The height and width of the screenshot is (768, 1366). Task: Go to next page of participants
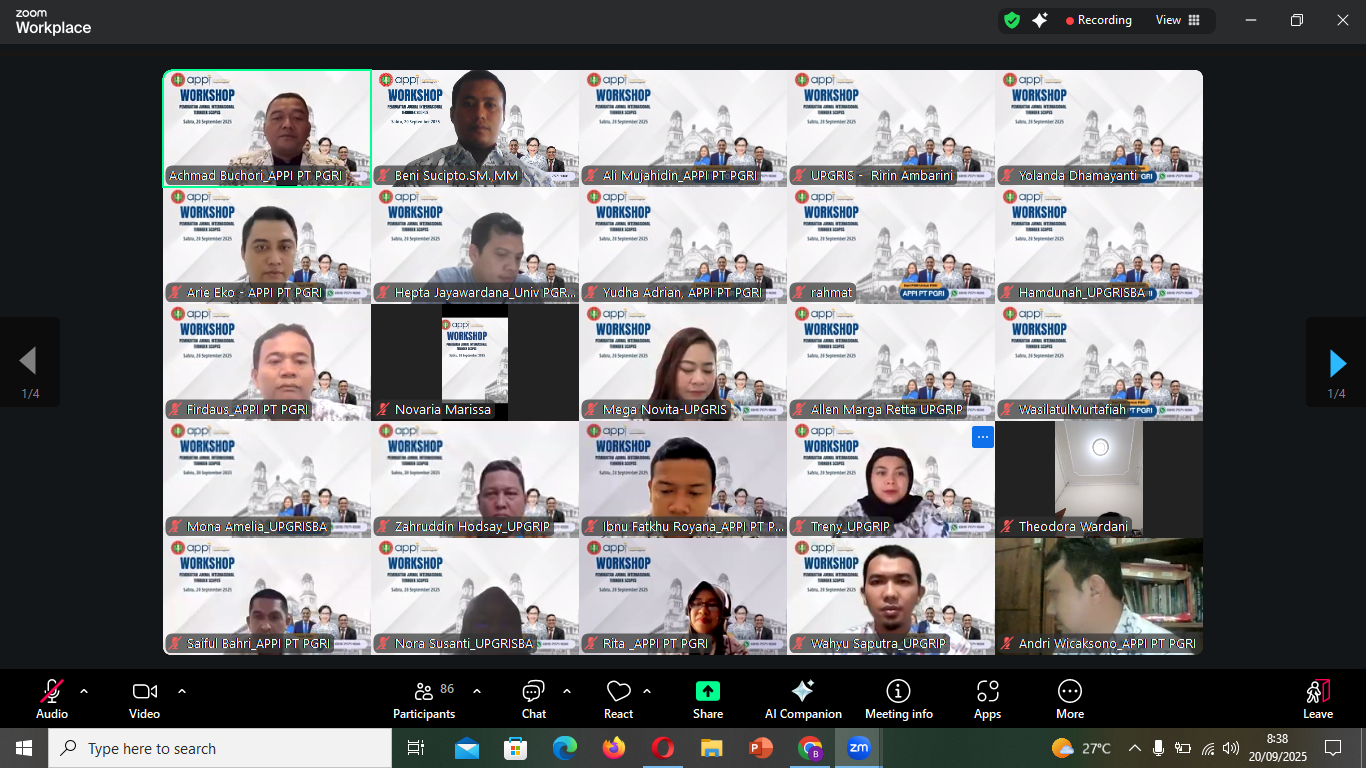1336,362
